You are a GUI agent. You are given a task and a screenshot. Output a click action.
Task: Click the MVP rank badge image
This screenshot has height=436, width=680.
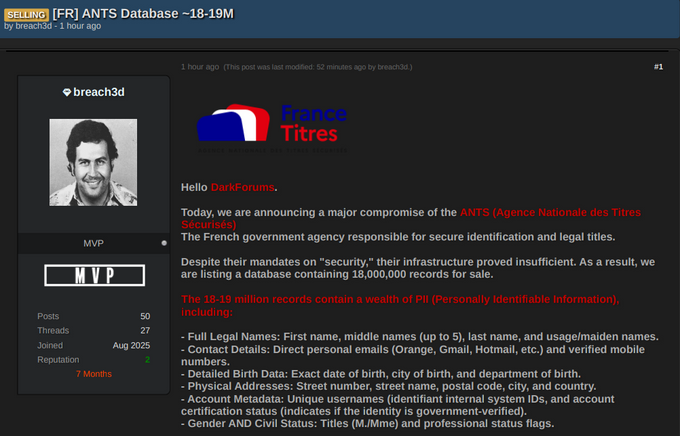95,275
